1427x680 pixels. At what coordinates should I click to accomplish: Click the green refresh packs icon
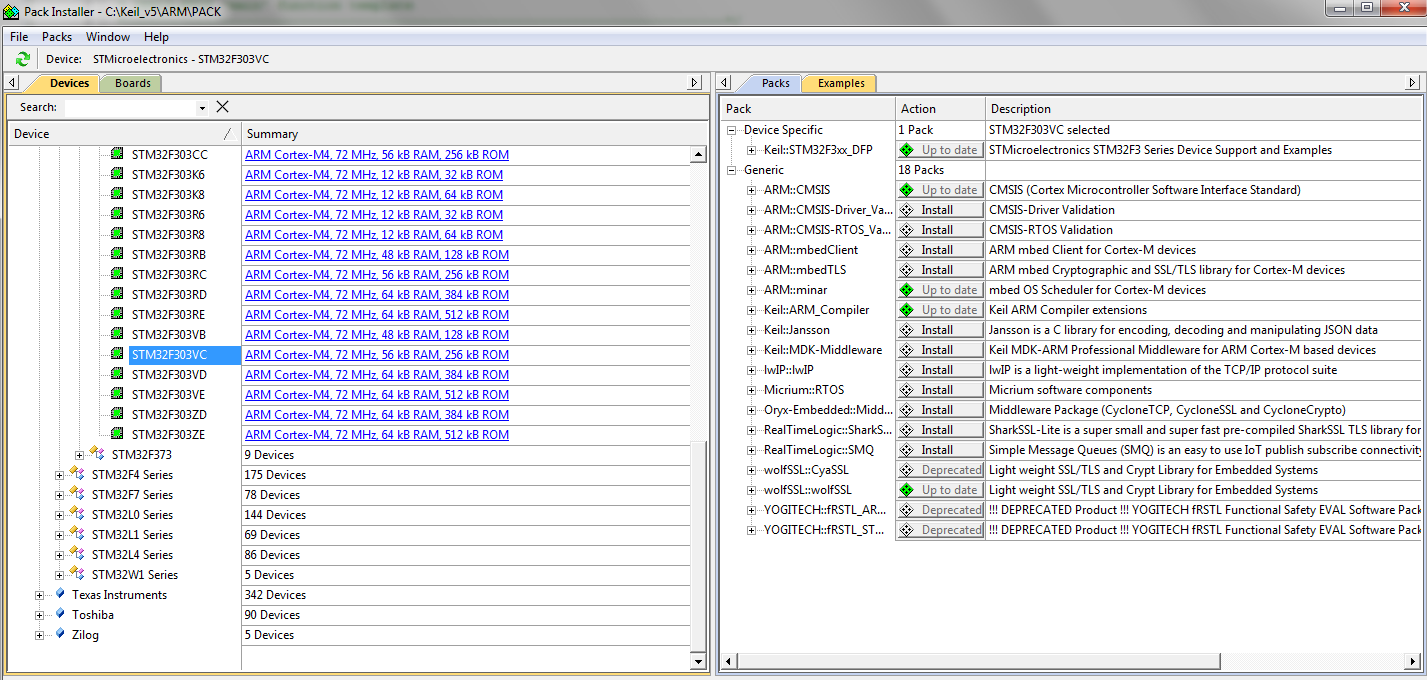pyautogui.click(x=22, y=59)
